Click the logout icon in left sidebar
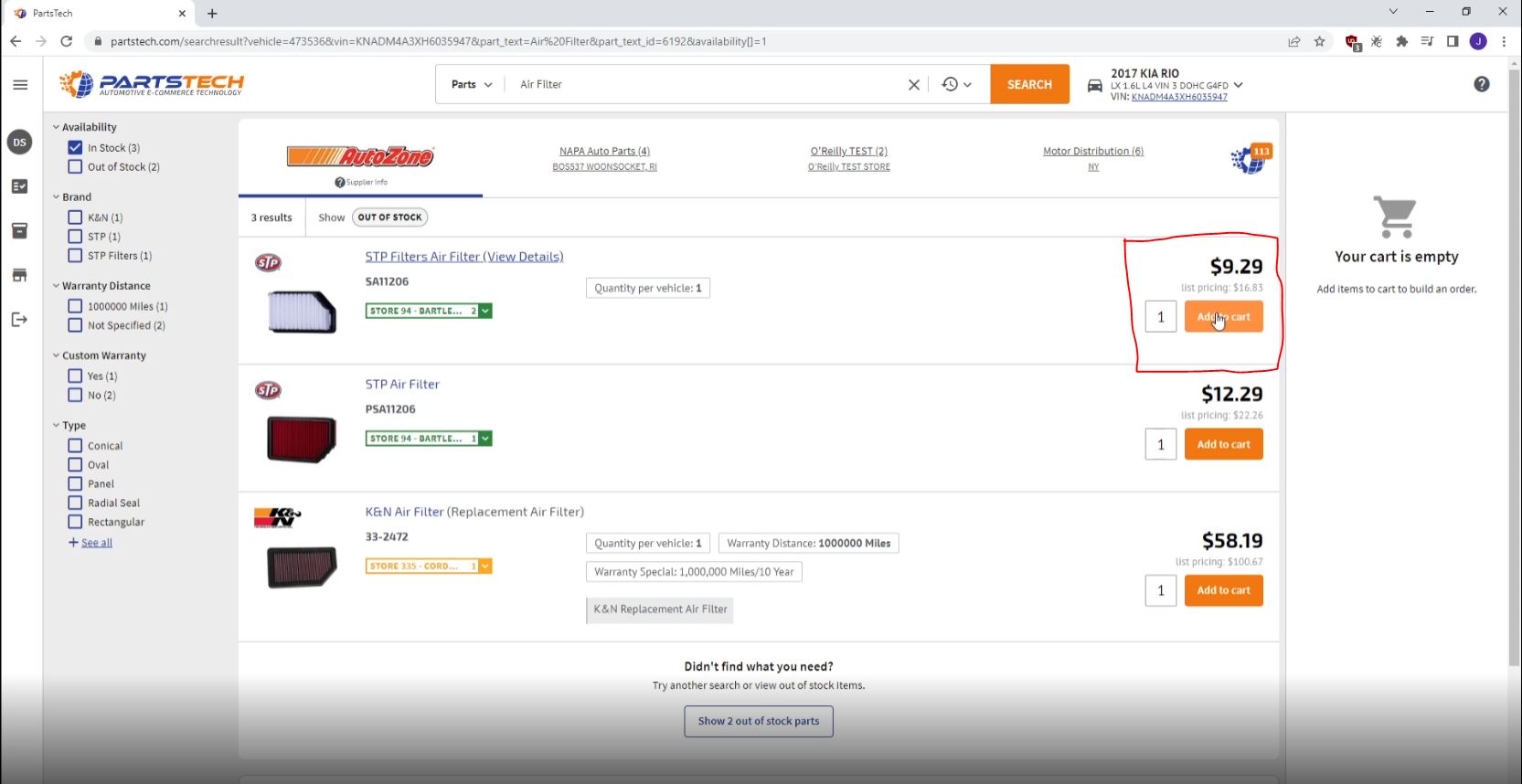The width and height of the screenshot is (1522, 784). (19, 319)
